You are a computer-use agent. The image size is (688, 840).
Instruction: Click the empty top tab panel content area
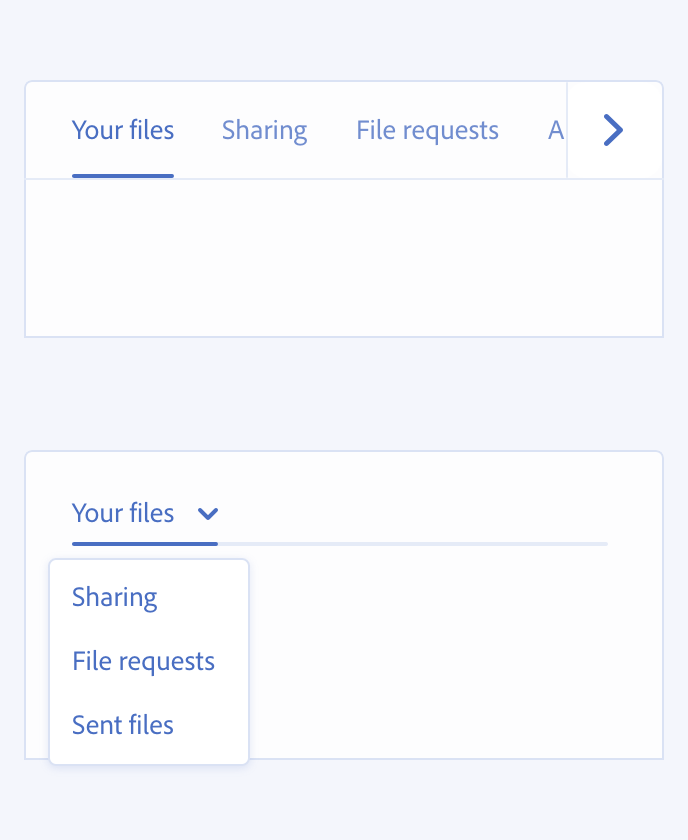pos(343,258)
